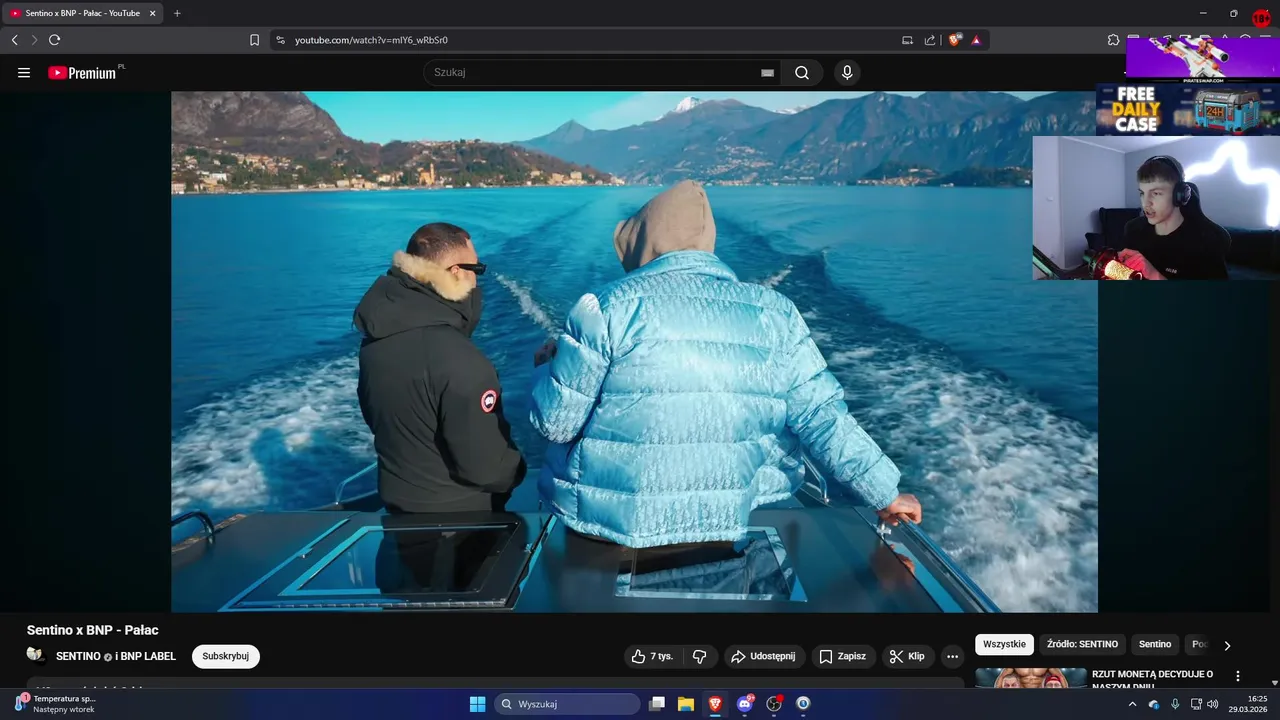This screenshot has height=720, width=1280.
Task: Open options menu for RZUT MONETĄ video
Action: pos(1238,676)
